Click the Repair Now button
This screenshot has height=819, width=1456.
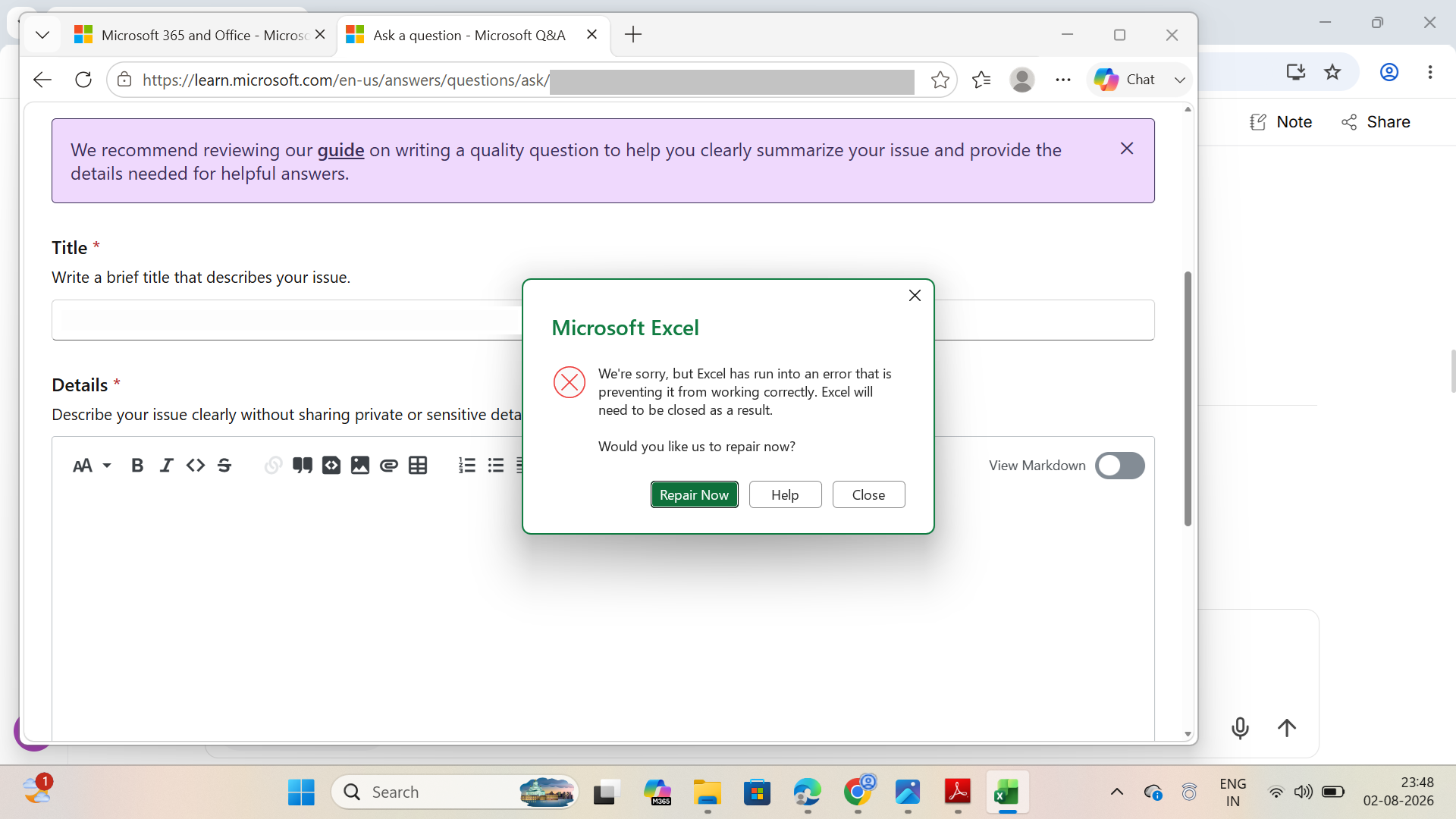click(694, 494)
